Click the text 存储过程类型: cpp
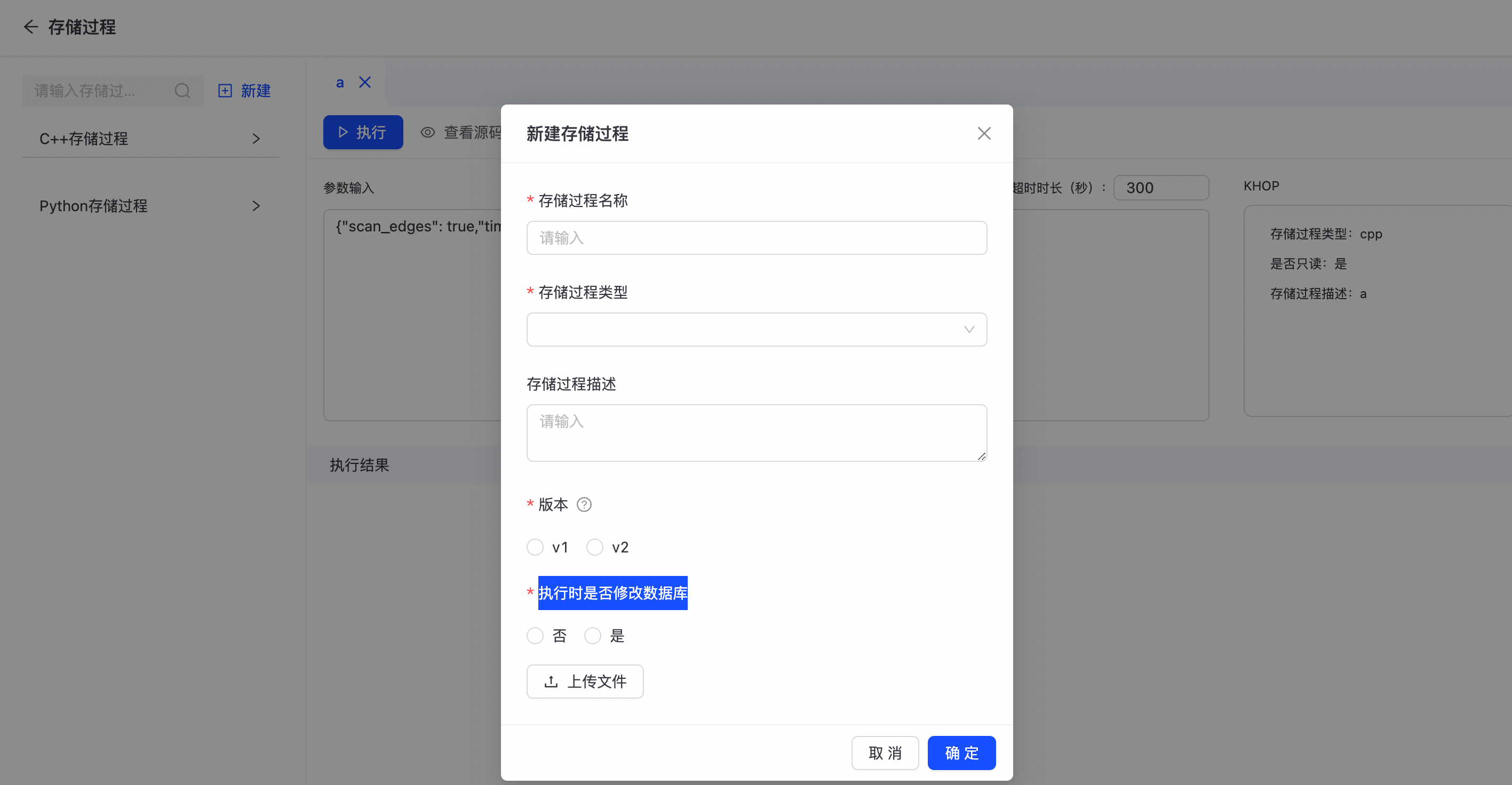This screenshot has width=1512, height=785. coord(1325,234)
